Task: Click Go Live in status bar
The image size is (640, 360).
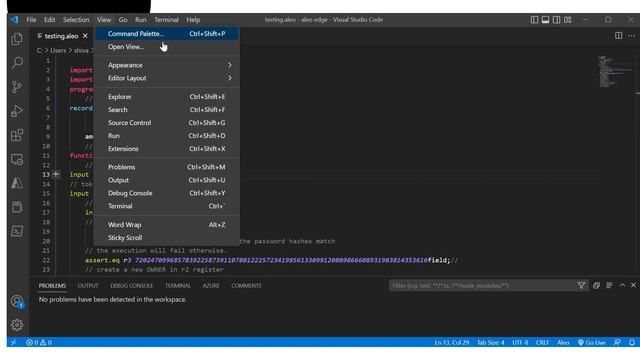Action: tap(591, 342)
